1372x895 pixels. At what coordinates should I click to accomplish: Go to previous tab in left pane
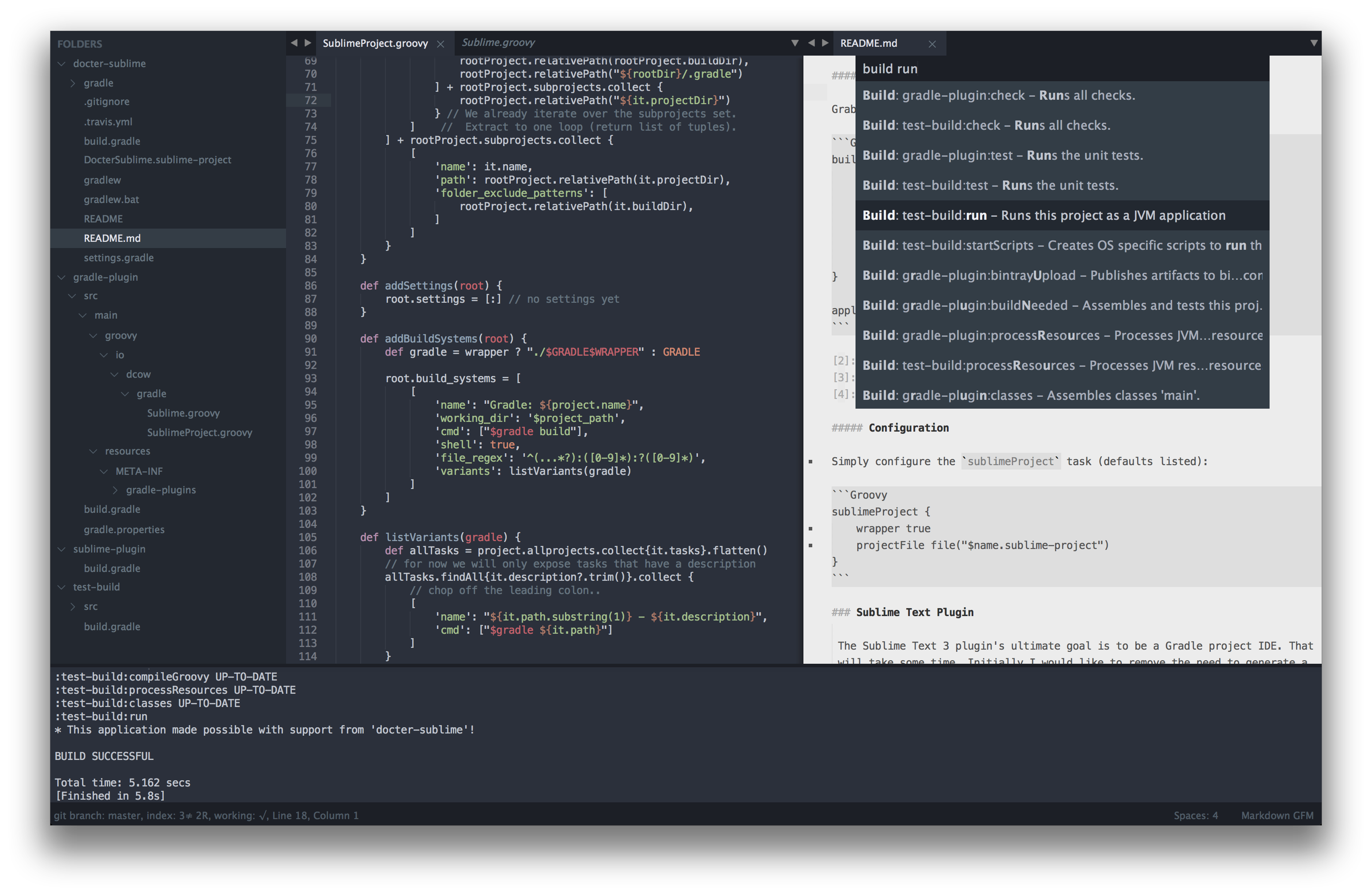[294, 43]
